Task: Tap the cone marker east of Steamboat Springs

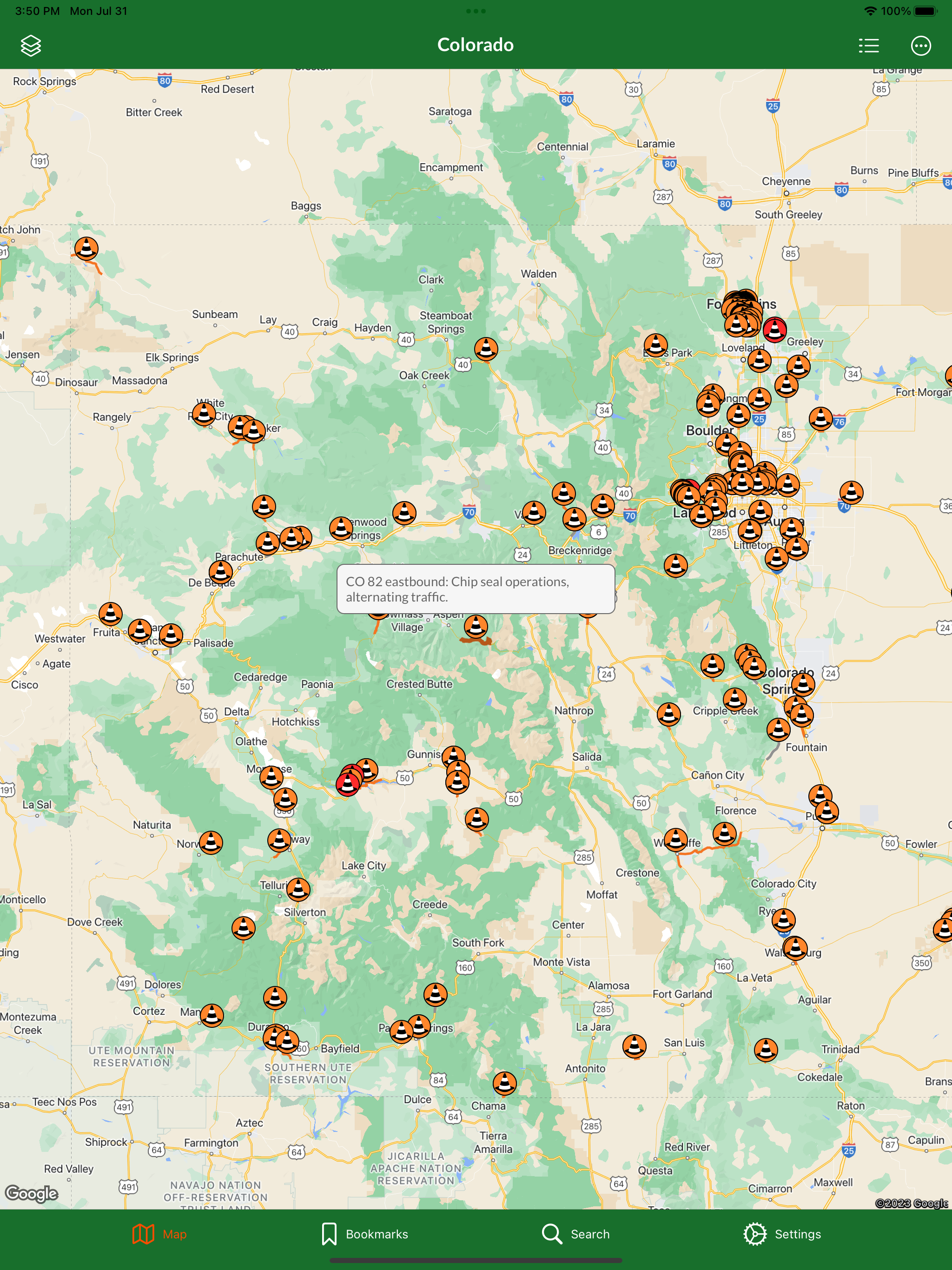Action: [486, 349]
